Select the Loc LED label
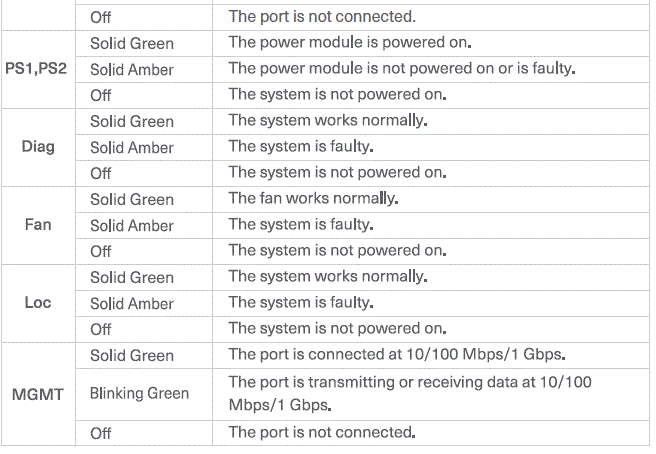 [x=38, y=303]
